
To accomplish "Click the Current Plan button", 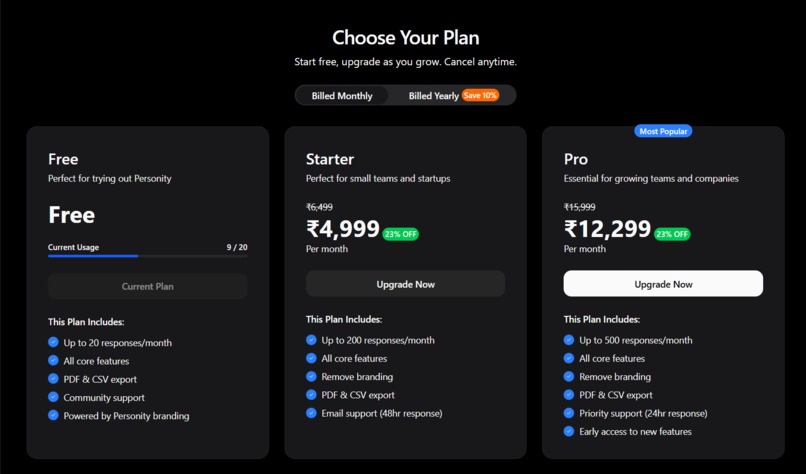I will pyautogui.click(x=148, y=286).
